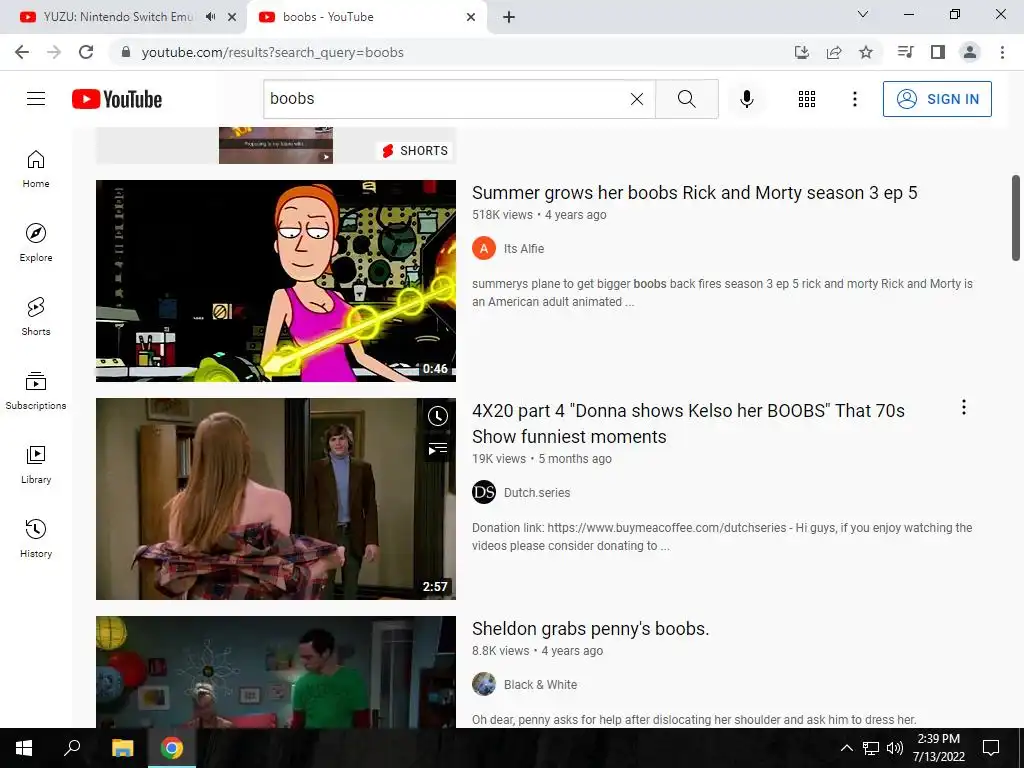Viewport: 1024px width, 768px height.
Task: Open Black & White channel avatar
Action: 484,684
